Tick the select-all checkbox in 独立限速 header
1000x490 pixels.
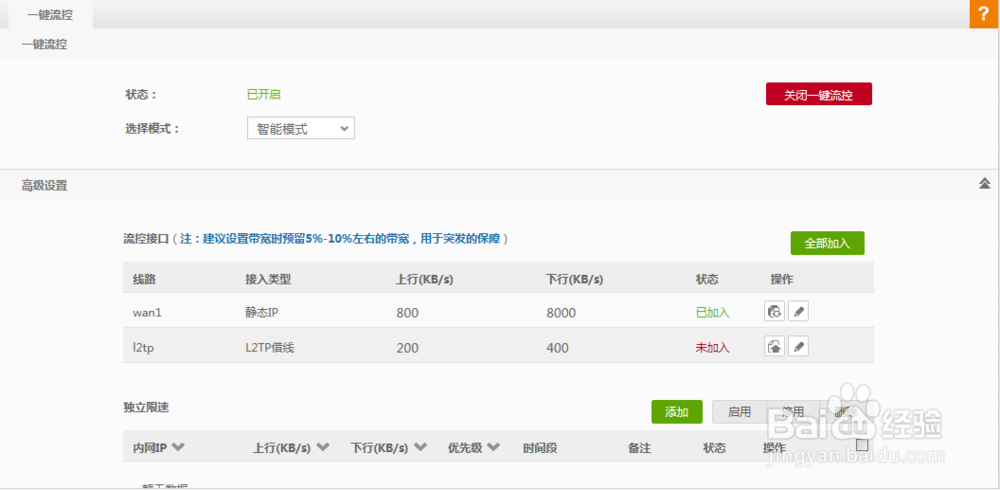(862, 445)
